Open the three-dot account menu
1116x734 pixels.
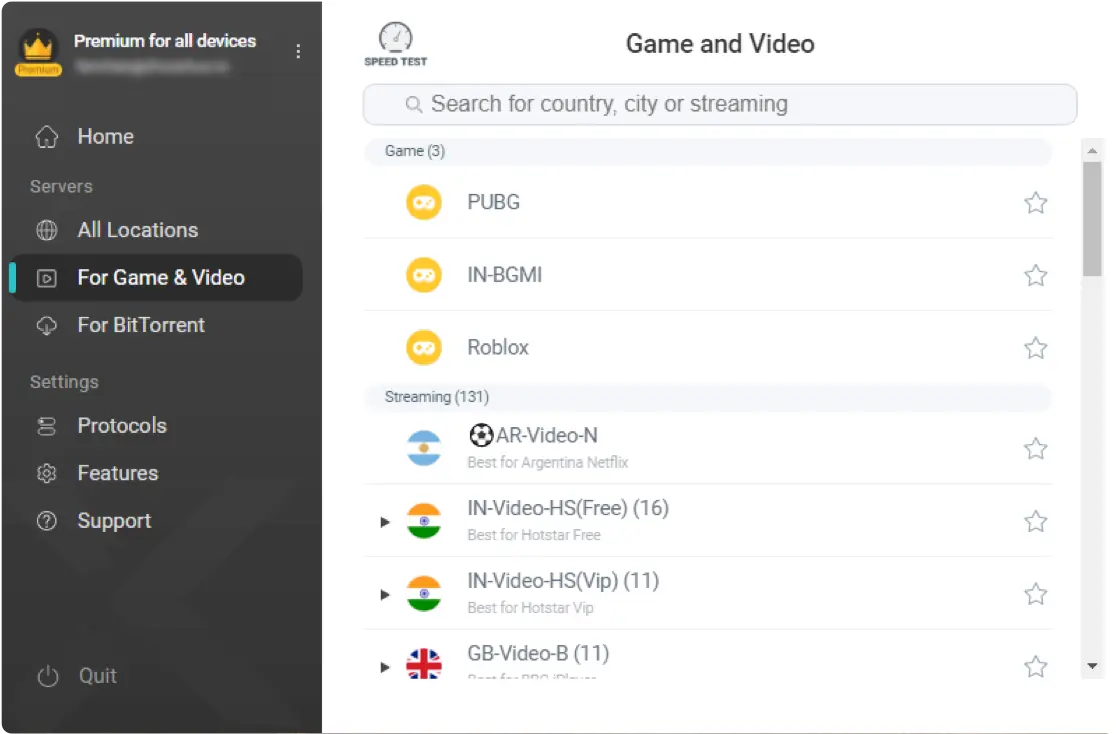(298, 51)
